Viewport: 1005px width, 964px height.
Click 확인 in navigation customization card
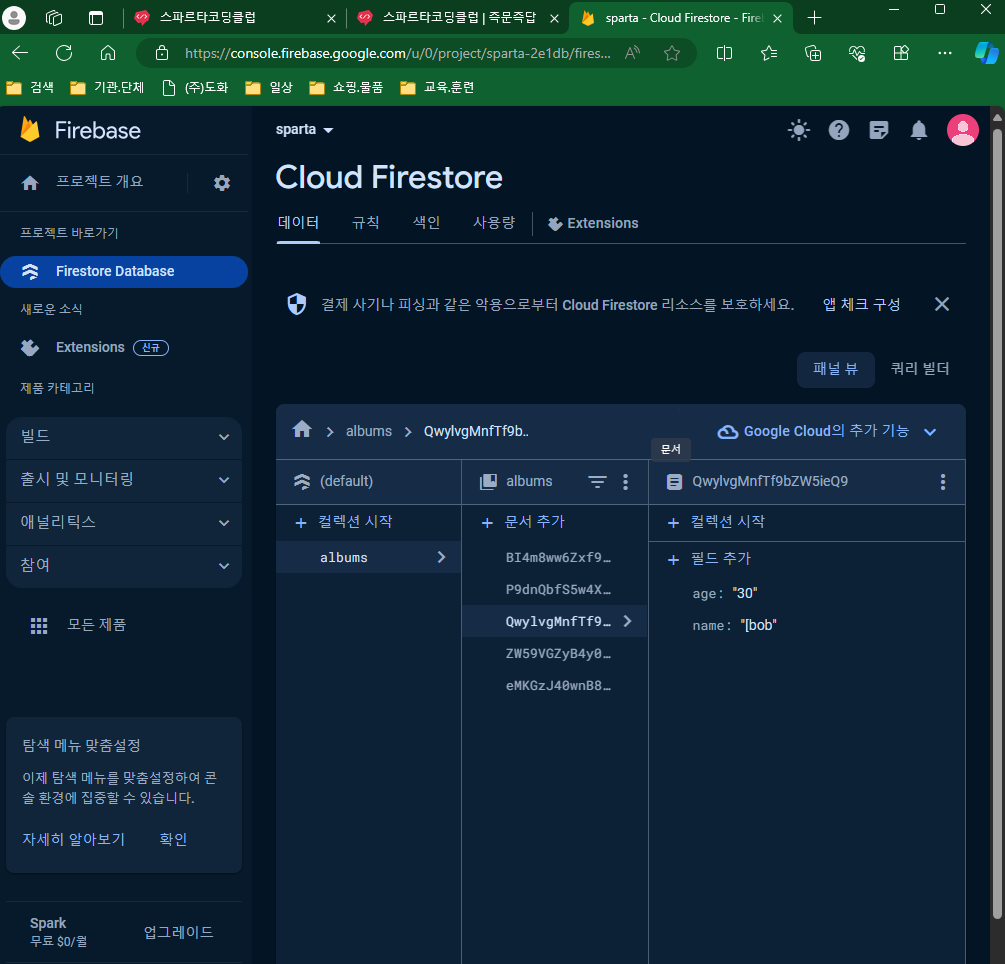(x=173, y=840)
